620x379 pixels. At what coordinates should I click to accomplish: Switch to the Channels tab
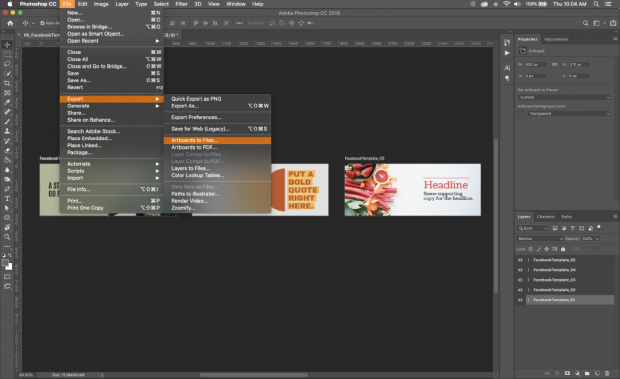(545, 217)
